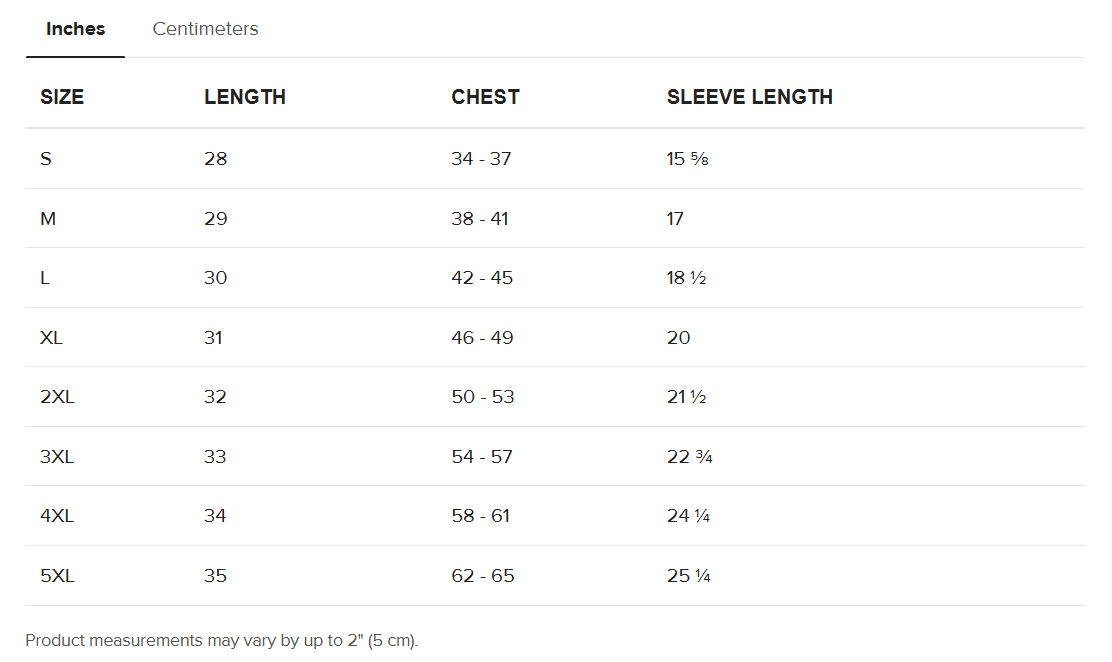Click the chest value 42 - 45
This screenshot has width=1112, height=662.
pos(482,278)
